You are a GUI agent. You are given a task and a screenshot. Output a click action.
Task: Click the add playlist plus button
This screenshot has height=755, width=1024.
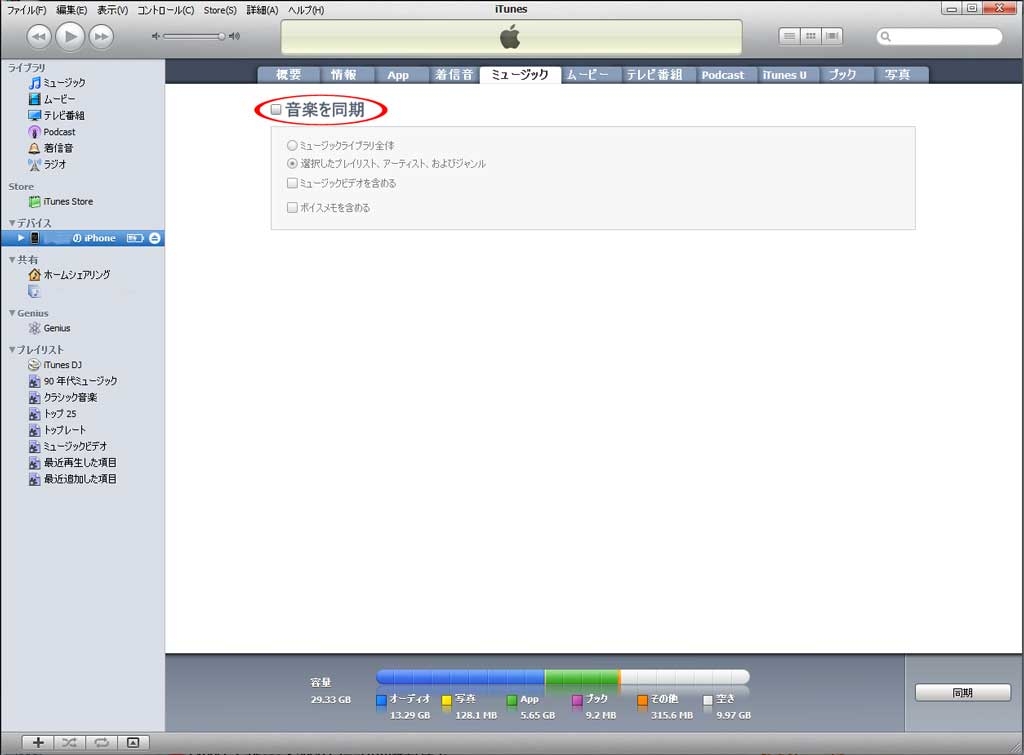point(39,742)
